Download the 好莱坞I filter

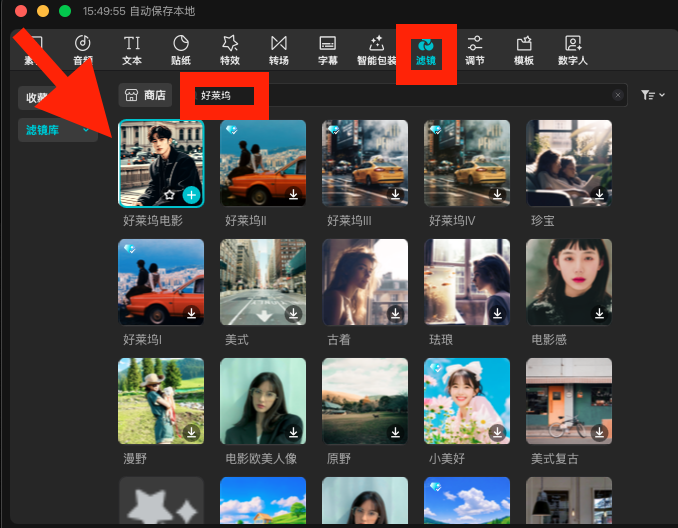pyautogui.click(x=192, y=314)
